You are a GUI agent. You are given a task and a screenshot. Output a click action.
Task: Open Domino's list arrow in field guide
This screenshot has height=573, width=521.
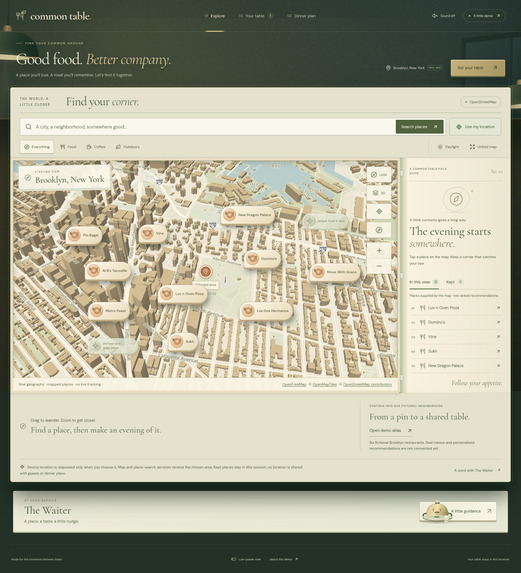click(498, 322)
